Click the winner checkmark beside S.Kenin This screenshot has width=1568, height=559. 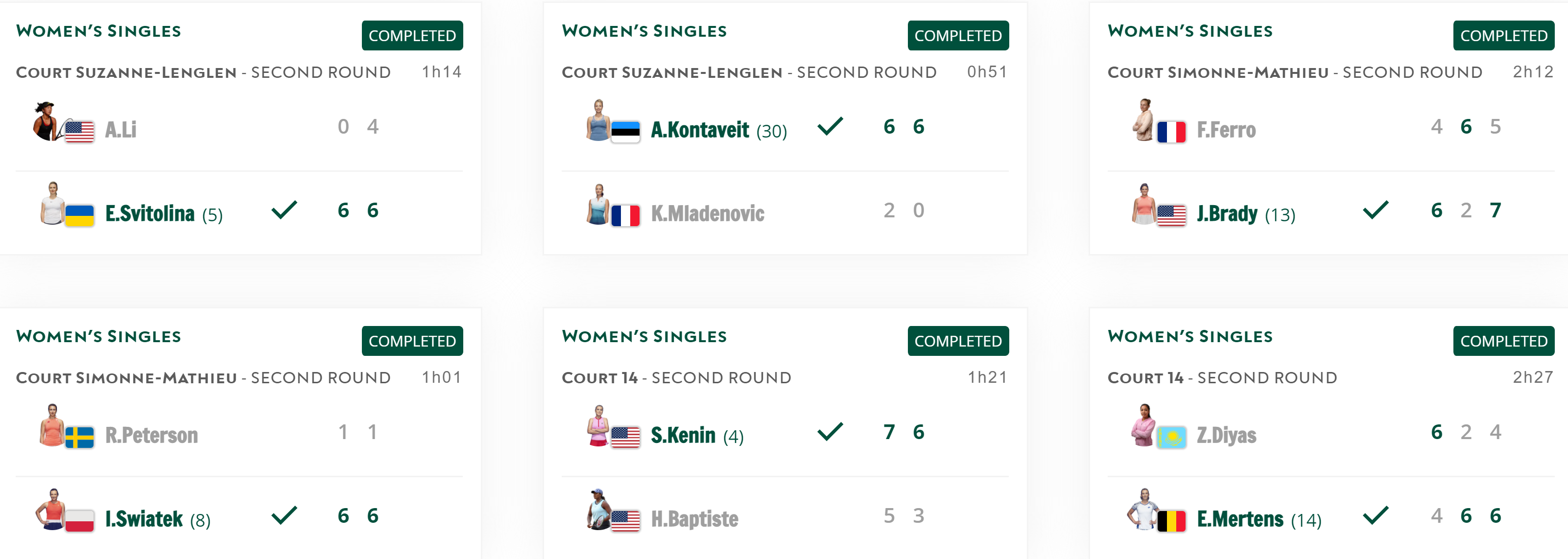[830, 431]
